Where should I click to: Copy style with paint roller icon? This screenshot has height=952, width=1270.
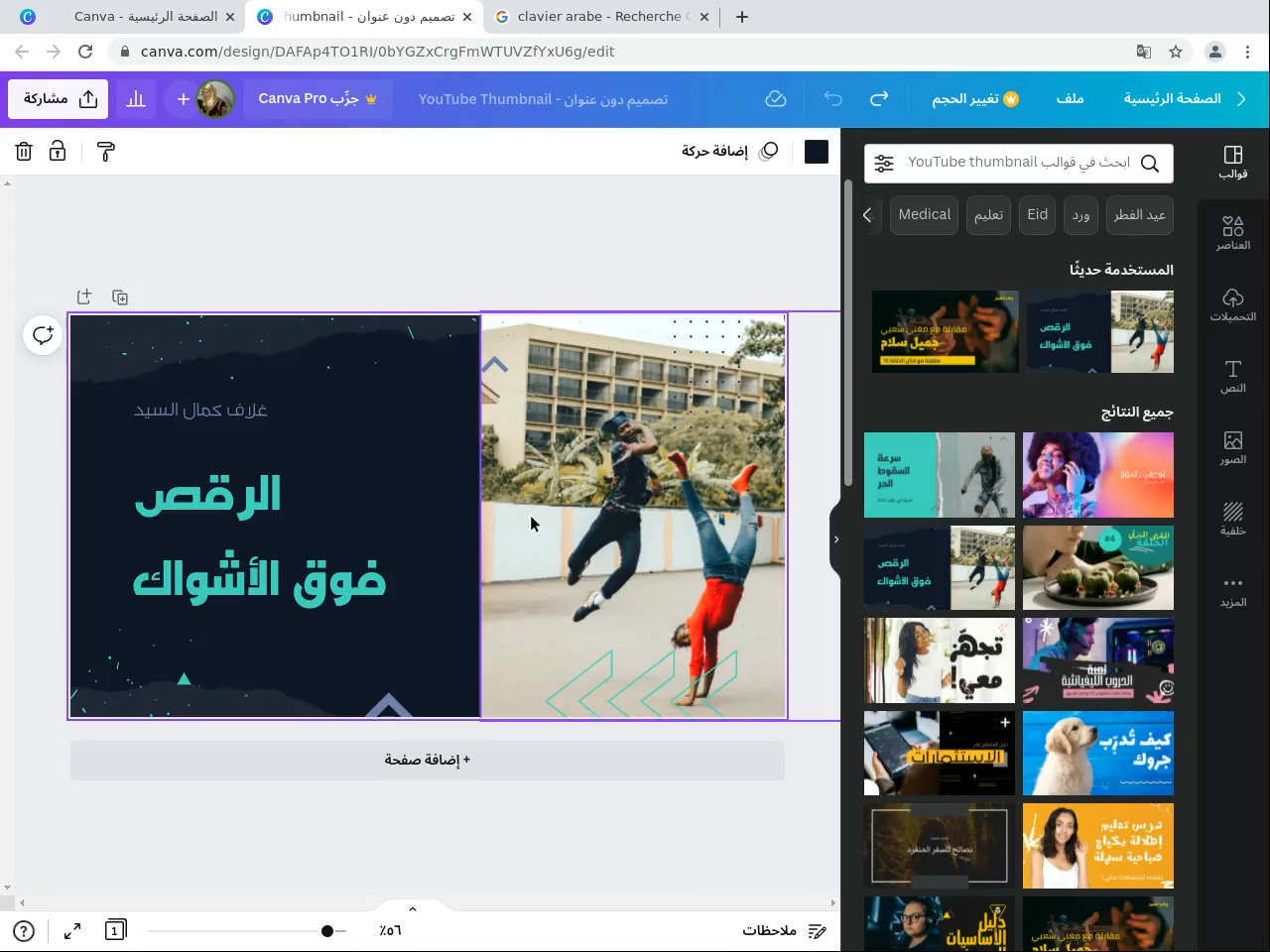pos(105,151)
